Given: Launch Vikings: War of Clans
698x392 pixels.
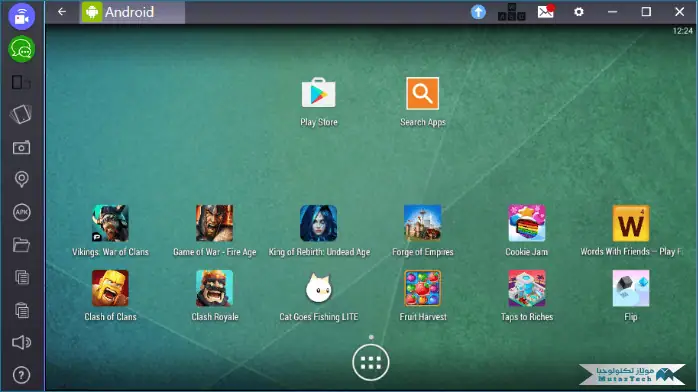Looking at the screenshot, I should pyautogui.click(x=110, y=223).
